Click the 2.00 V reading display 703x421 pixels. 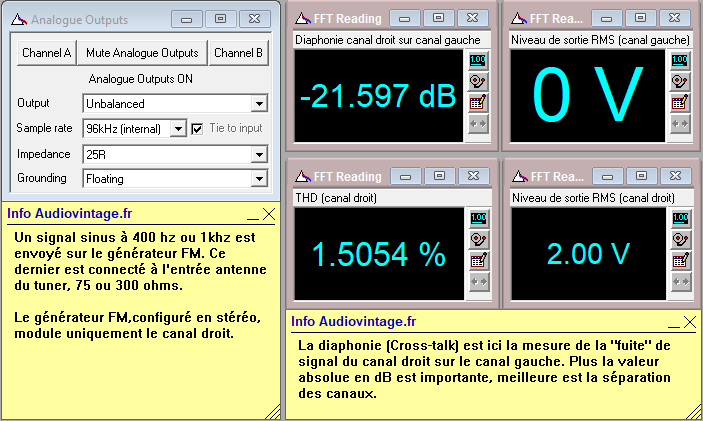[588, 254]
